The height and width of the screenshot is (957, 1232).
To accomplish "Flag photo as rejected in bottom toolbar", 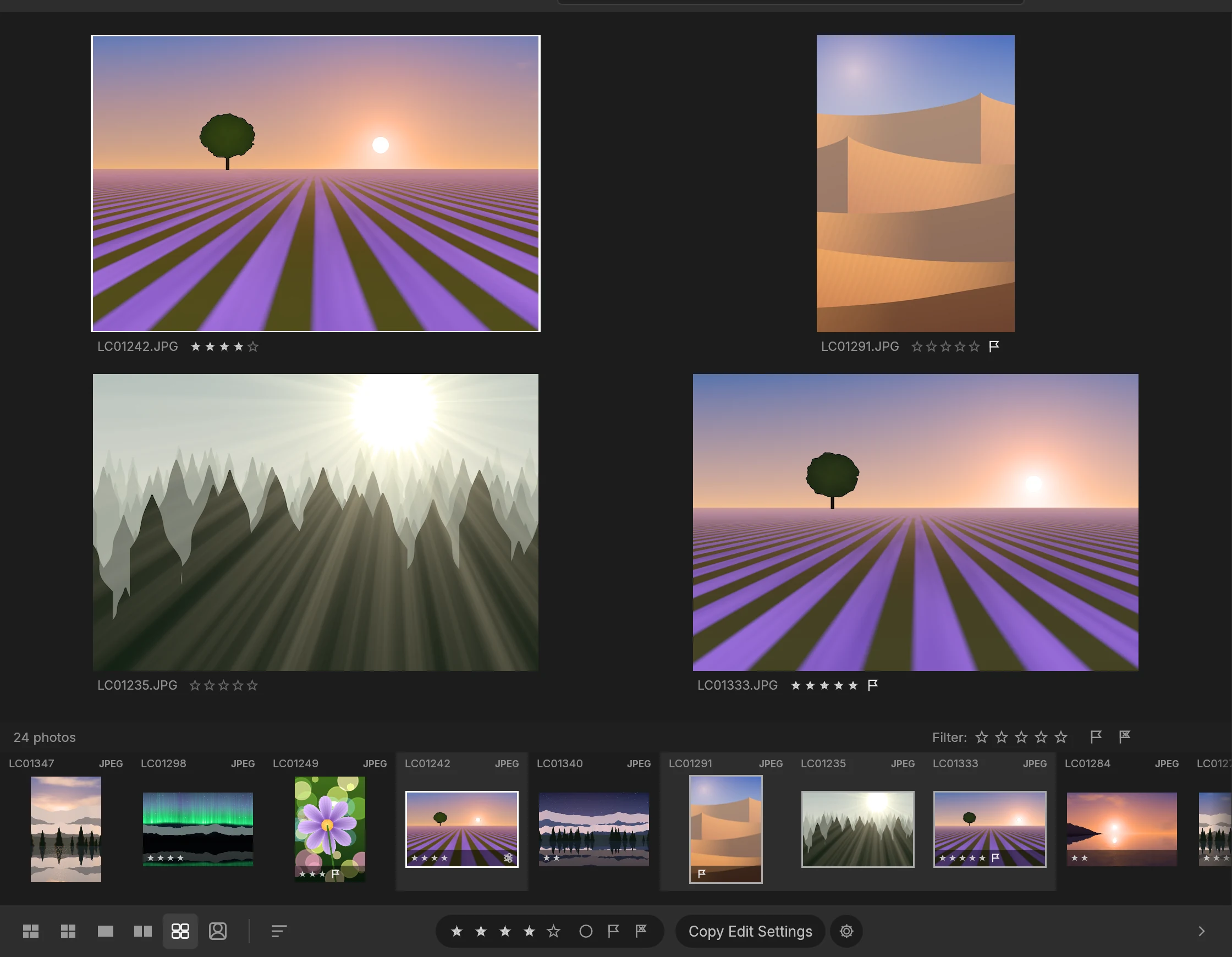I will (641, 931).
